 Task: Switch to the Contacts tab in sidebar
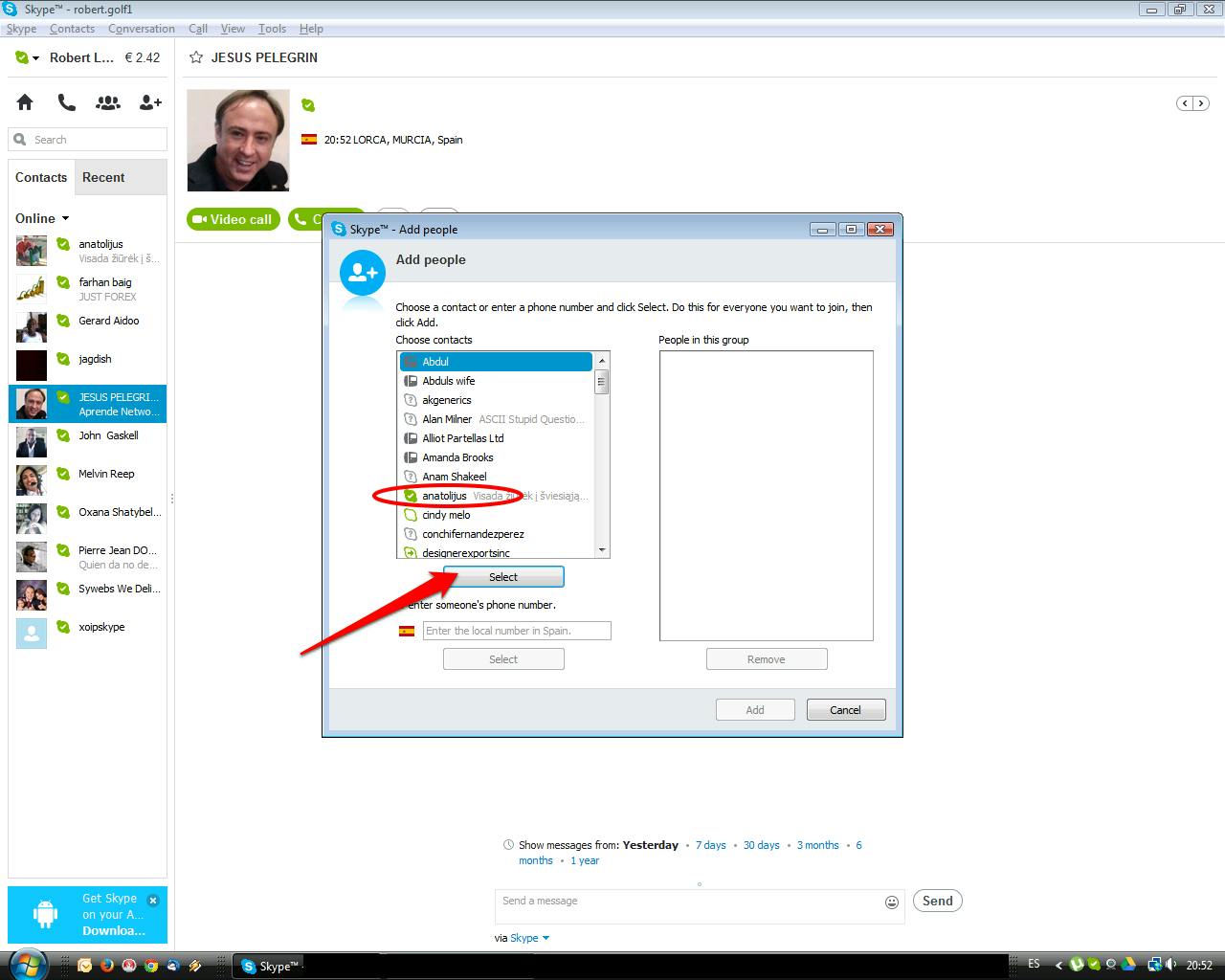(41, 177)
